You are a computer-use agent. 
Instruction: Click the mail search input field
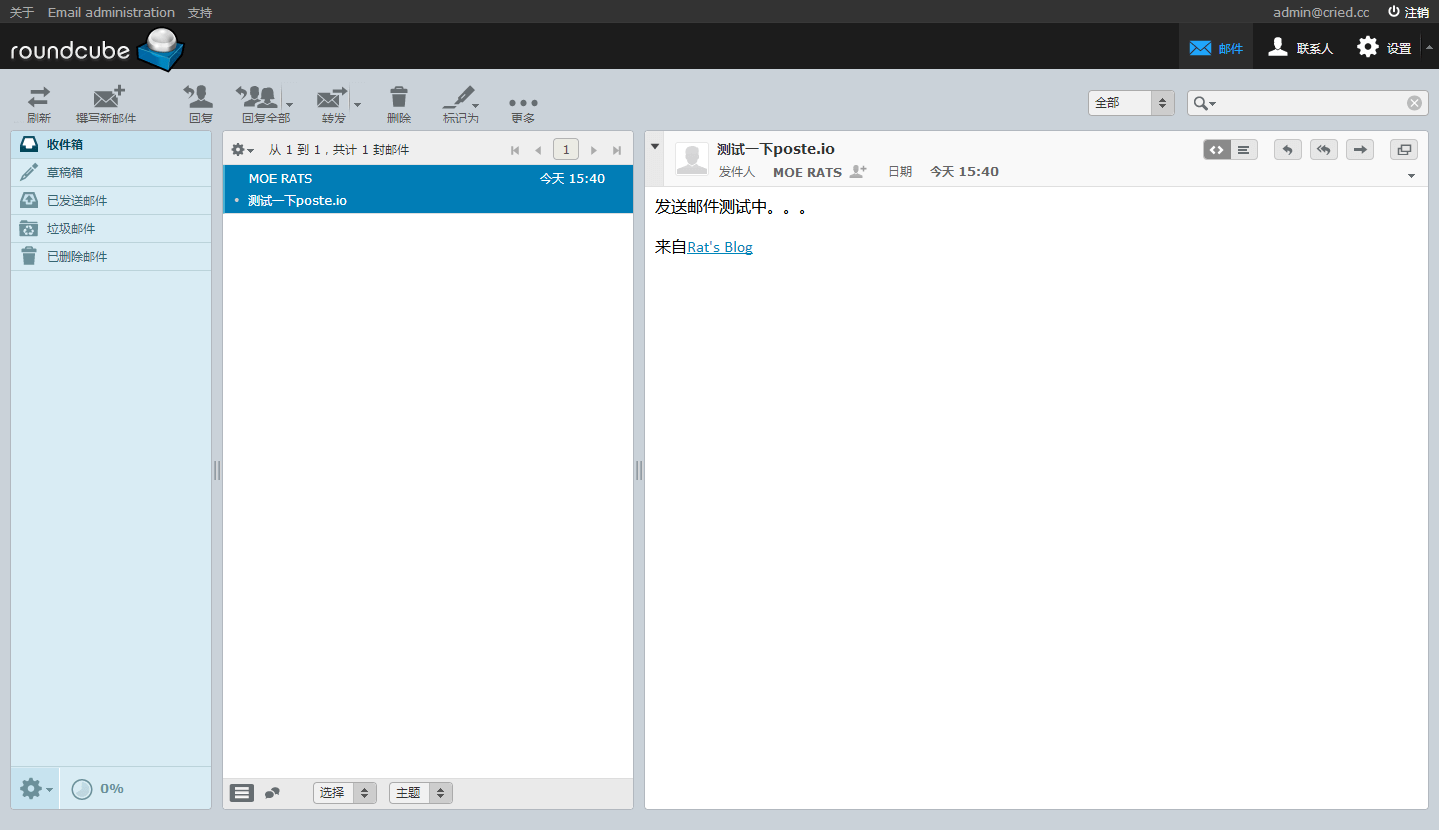pyautogui.click(x=1311, y=103)
